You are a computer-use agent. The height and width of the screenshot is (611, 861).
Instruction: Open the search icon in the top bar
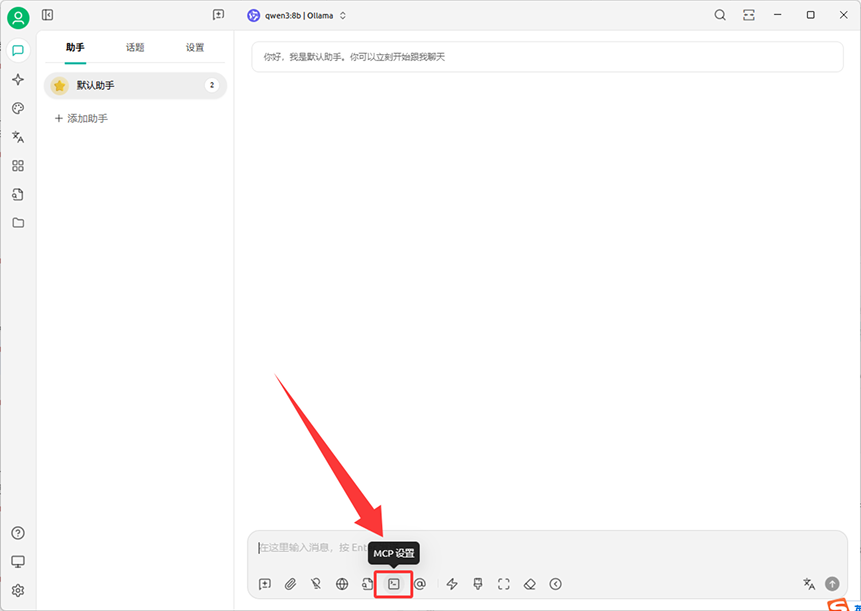[720, 15]
